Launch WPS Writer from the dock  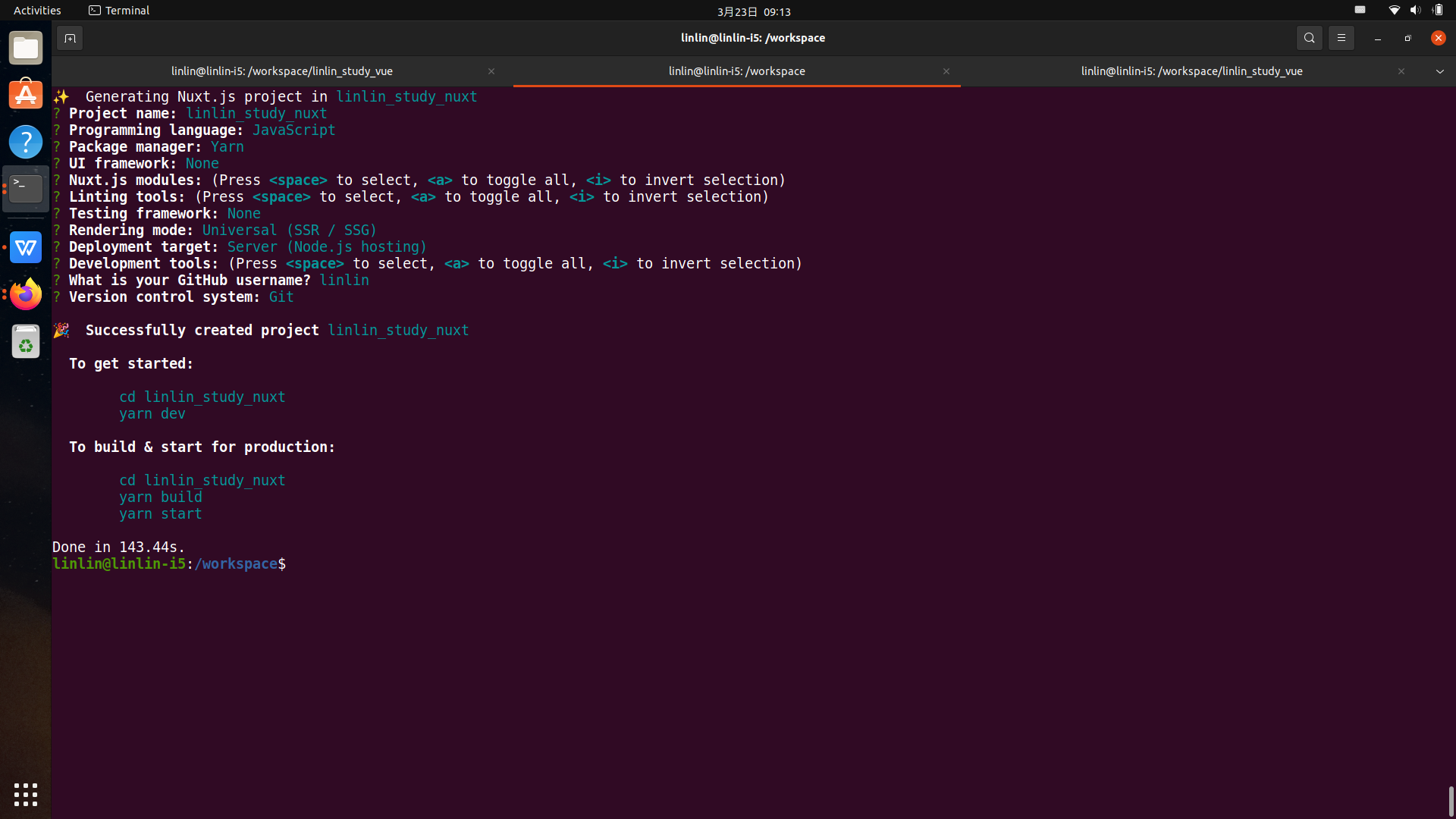[x=26, y=247]
